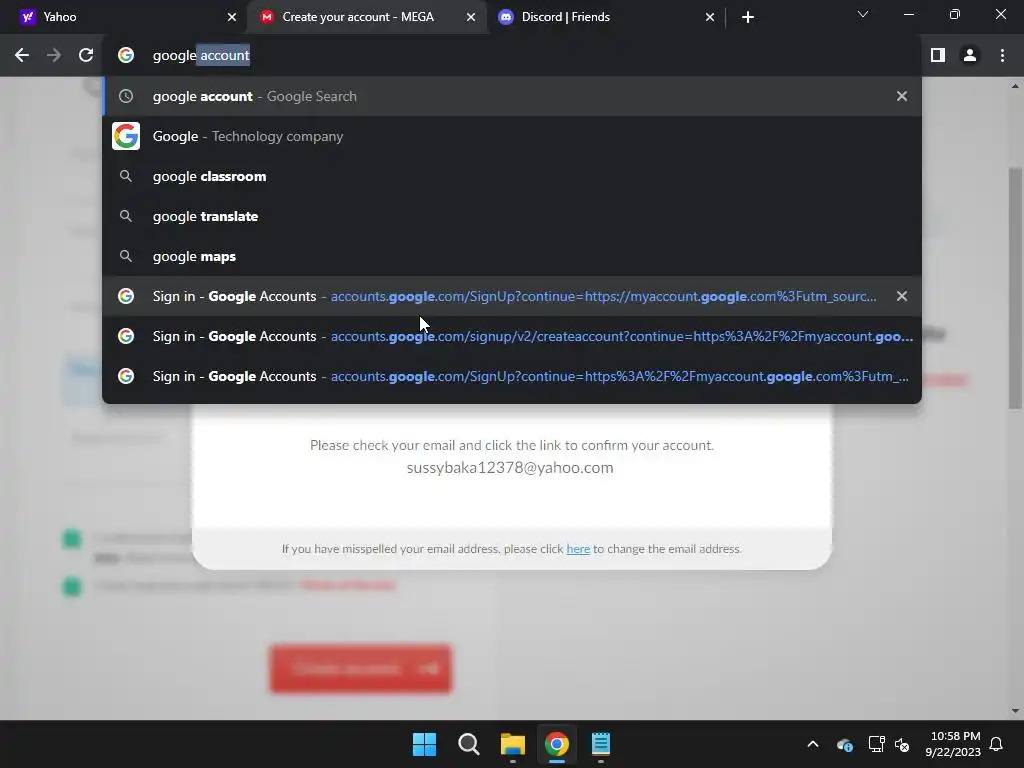Close the Yahoo tab
This screenshot has width=1024, height=768.
coord(232,17)
